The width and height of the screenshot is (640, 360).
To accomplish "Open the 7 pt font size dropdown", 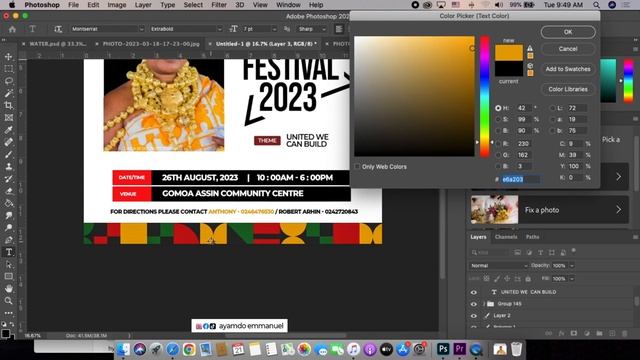I will pos(274,29).
